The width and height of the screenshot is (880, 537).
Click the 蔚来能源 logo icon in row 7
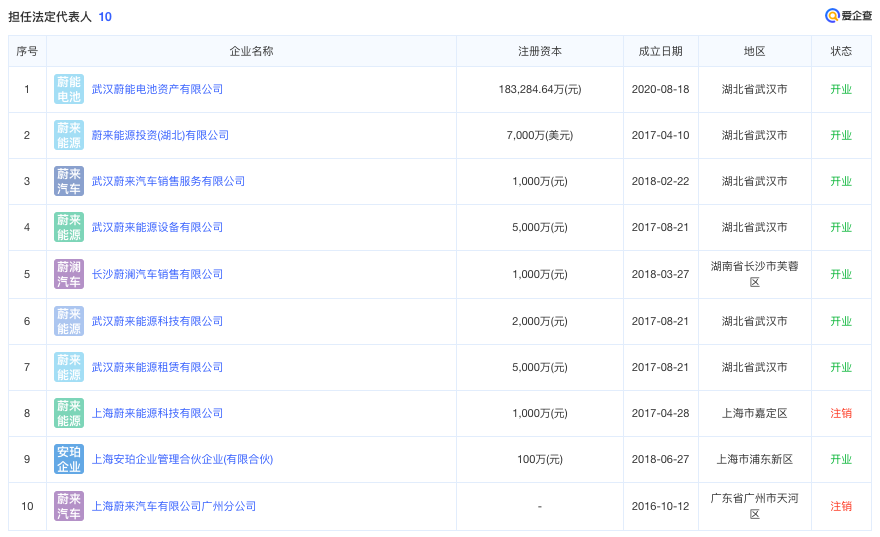pyautogui.click(x=69, y=368)
